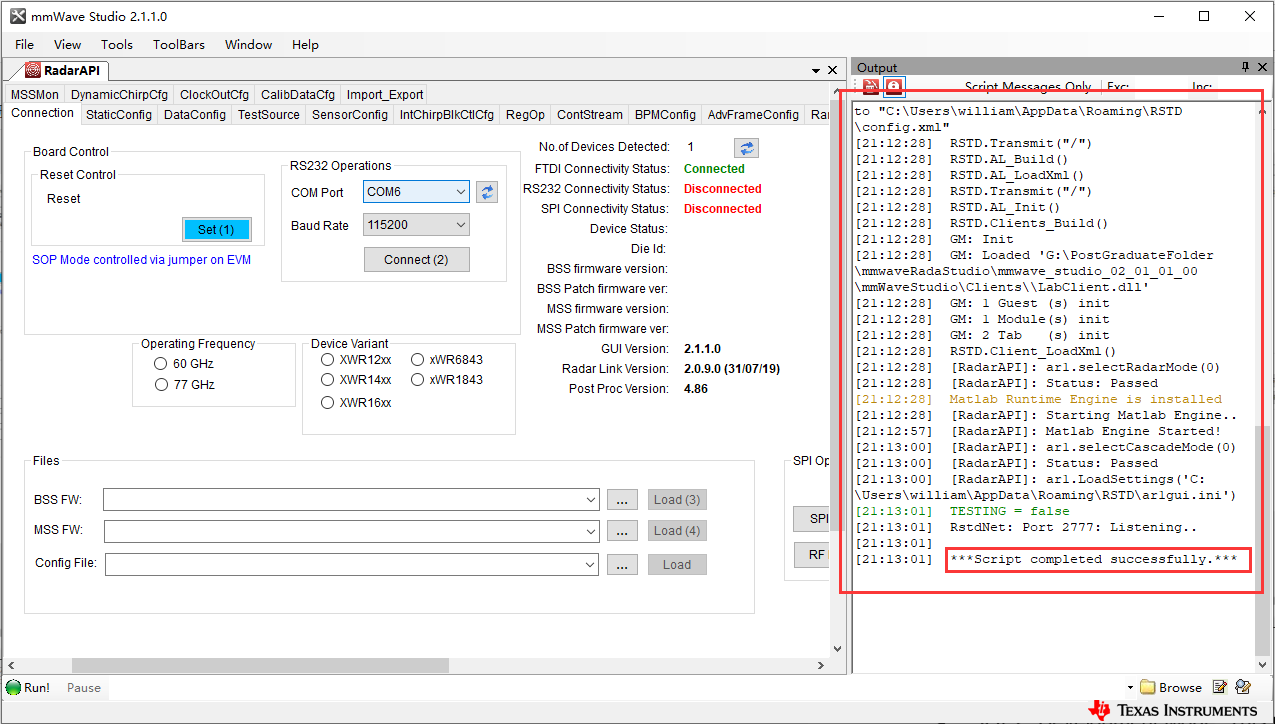Click the refresh COM port icon
This screenshot has width=1275, height=724.
point(486,191)
